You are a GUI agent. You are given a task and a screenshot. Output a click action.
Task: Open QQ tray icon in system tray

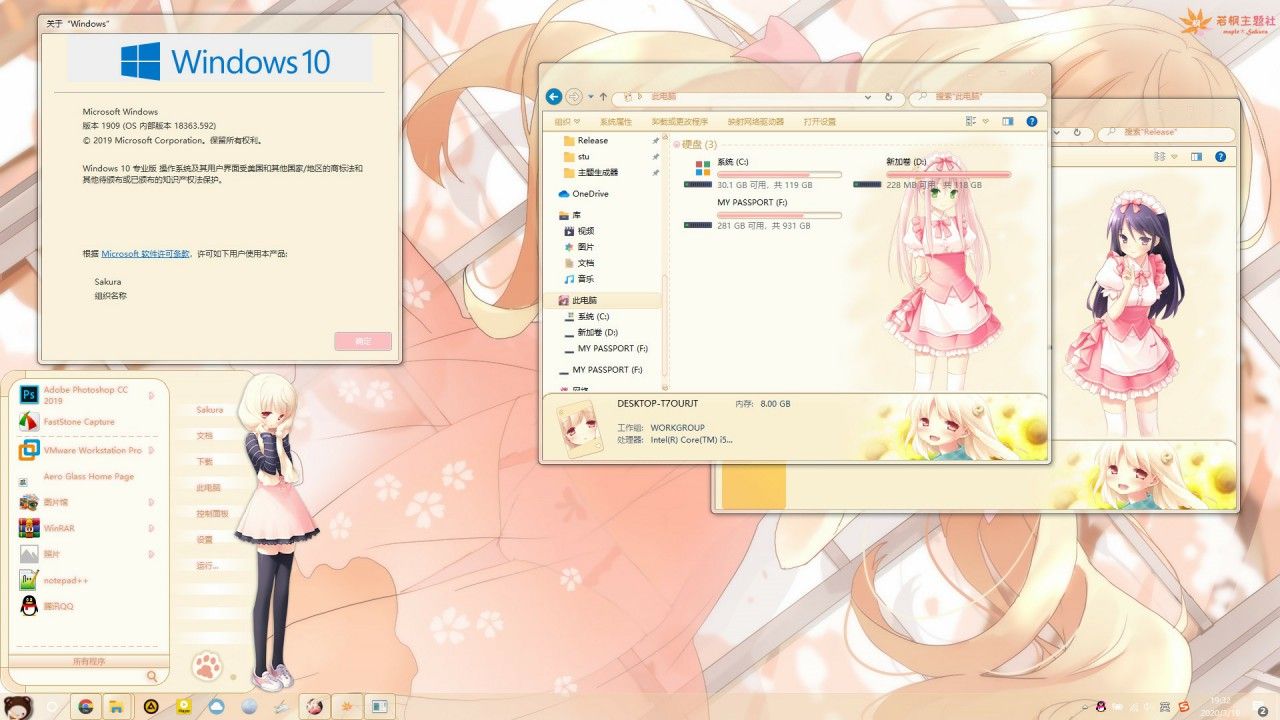pos(1101,706)
